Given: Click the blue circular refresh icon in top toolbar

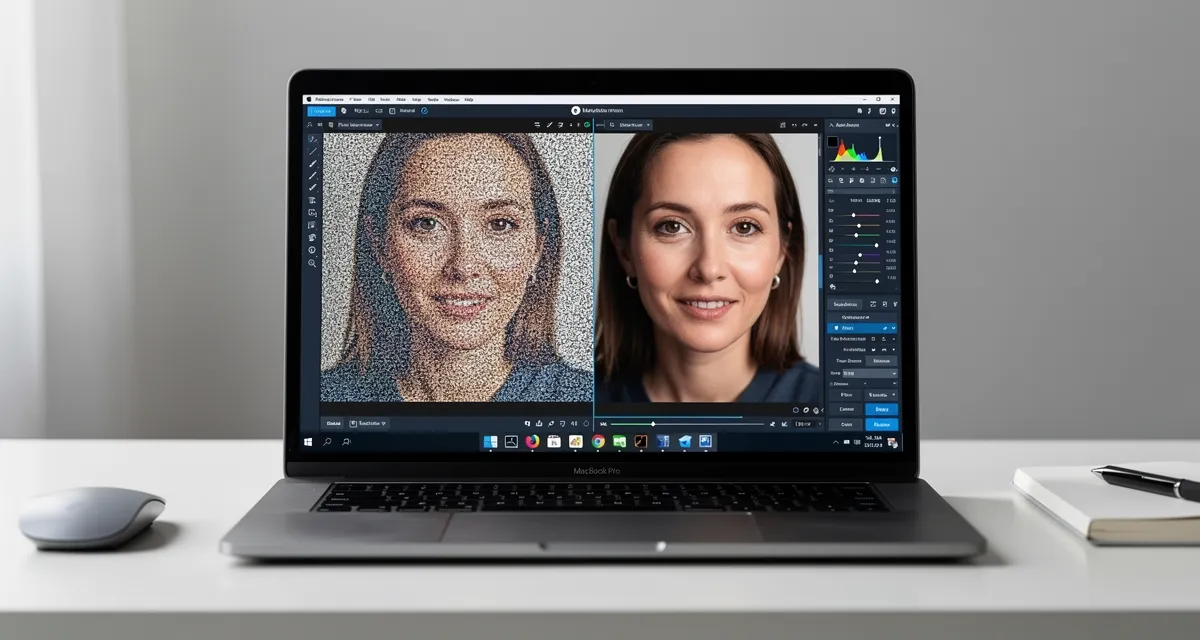Looking at the screenshot, I should tap(424, 111).
